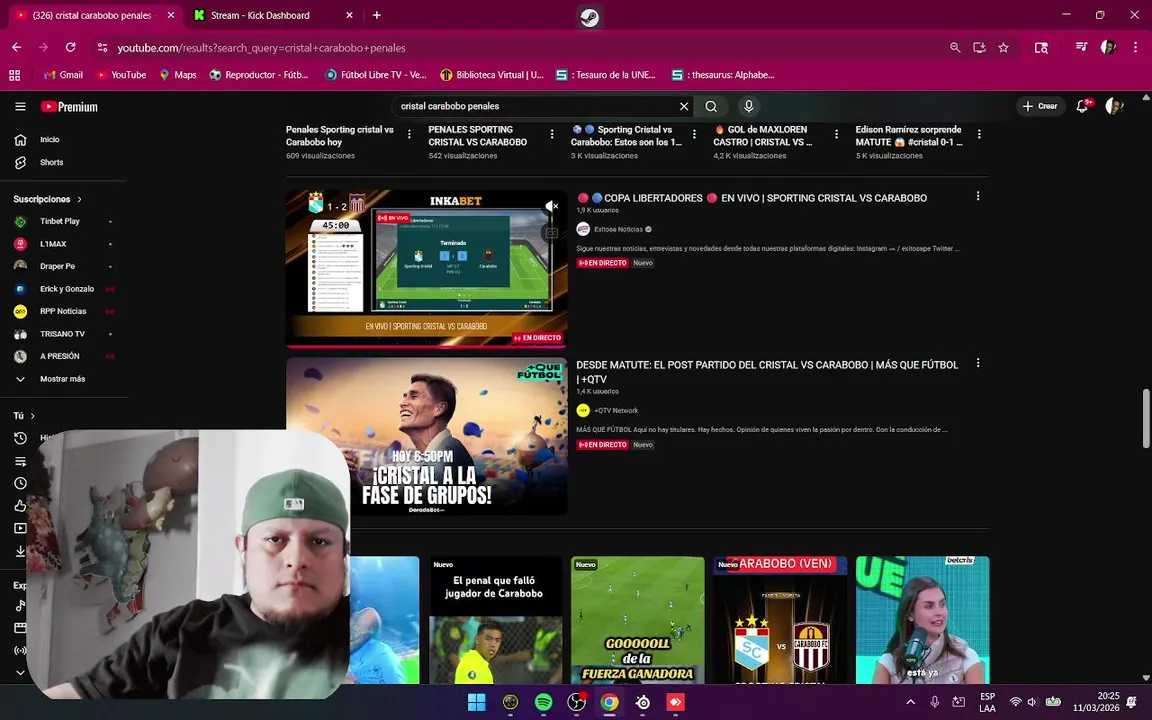Open El penal que falló jugador short
1152x720 pixels.
click(495, 620)
